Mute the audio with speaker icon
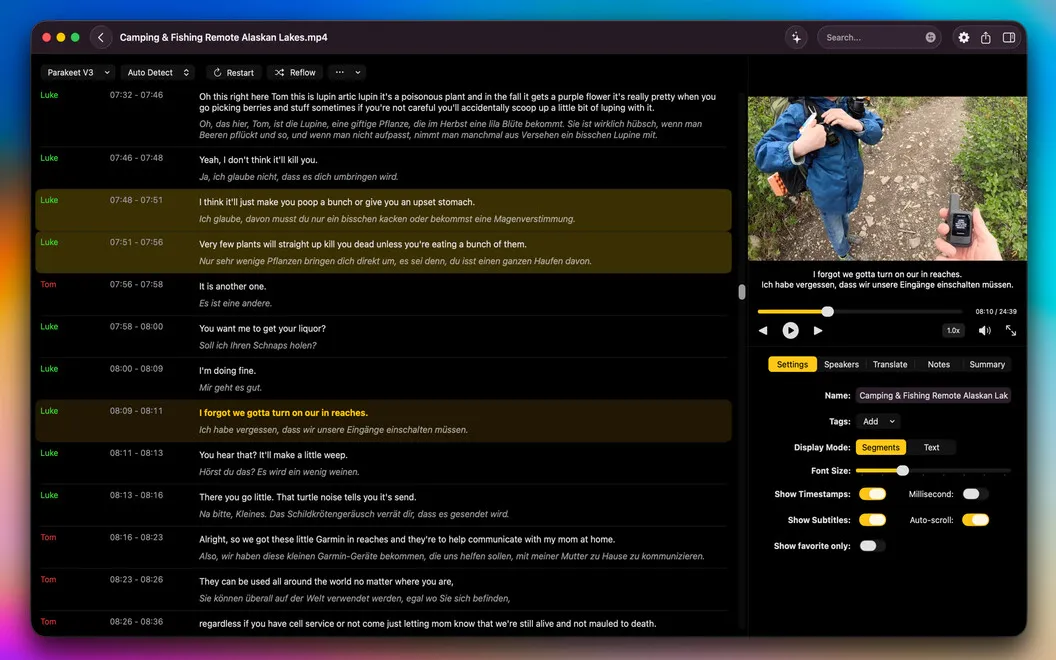The width and height of the screenshot is (1056, 660). click(985, 331)
